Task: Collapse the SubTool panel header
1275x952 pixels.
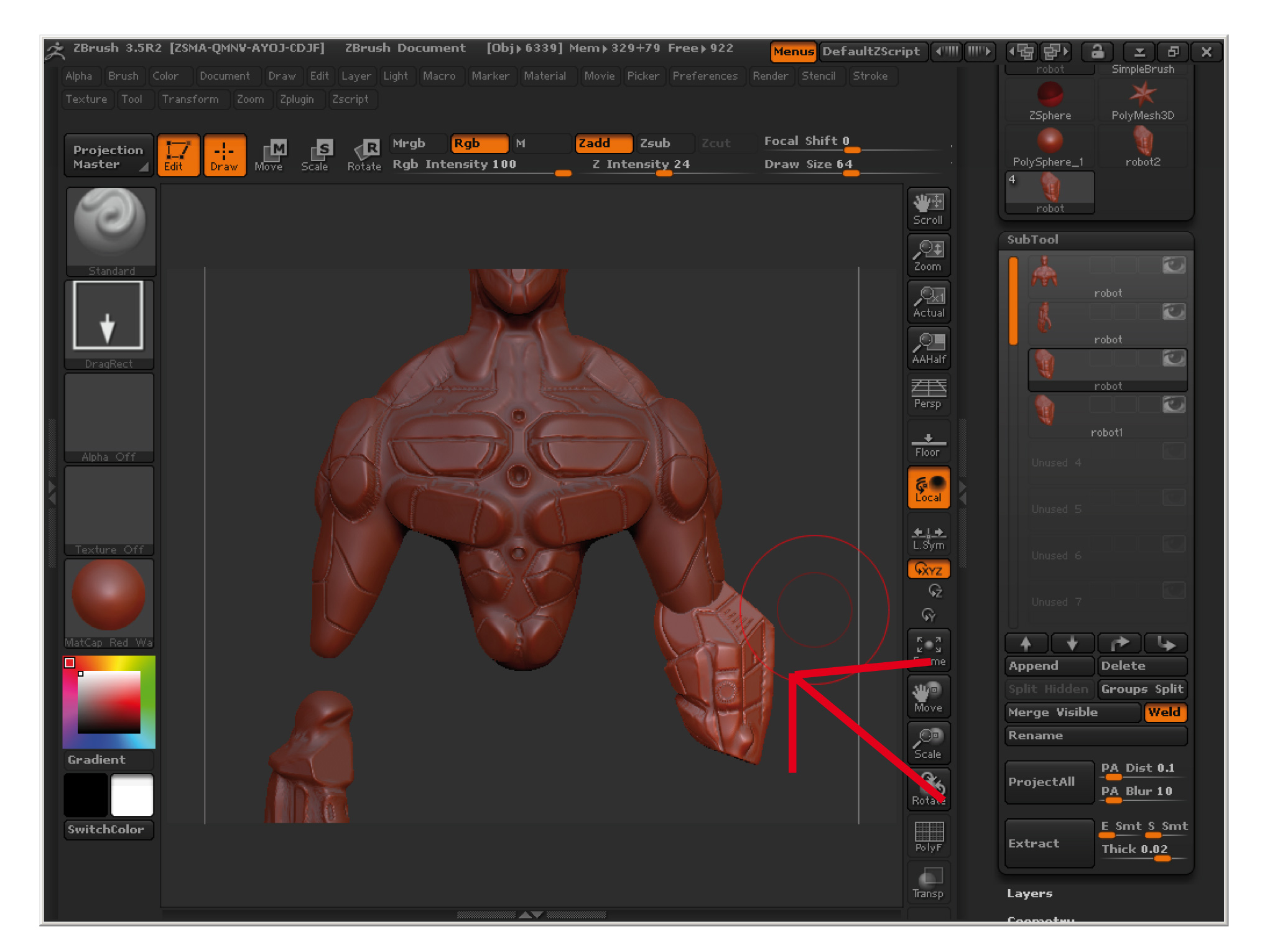Action: 1033,239
